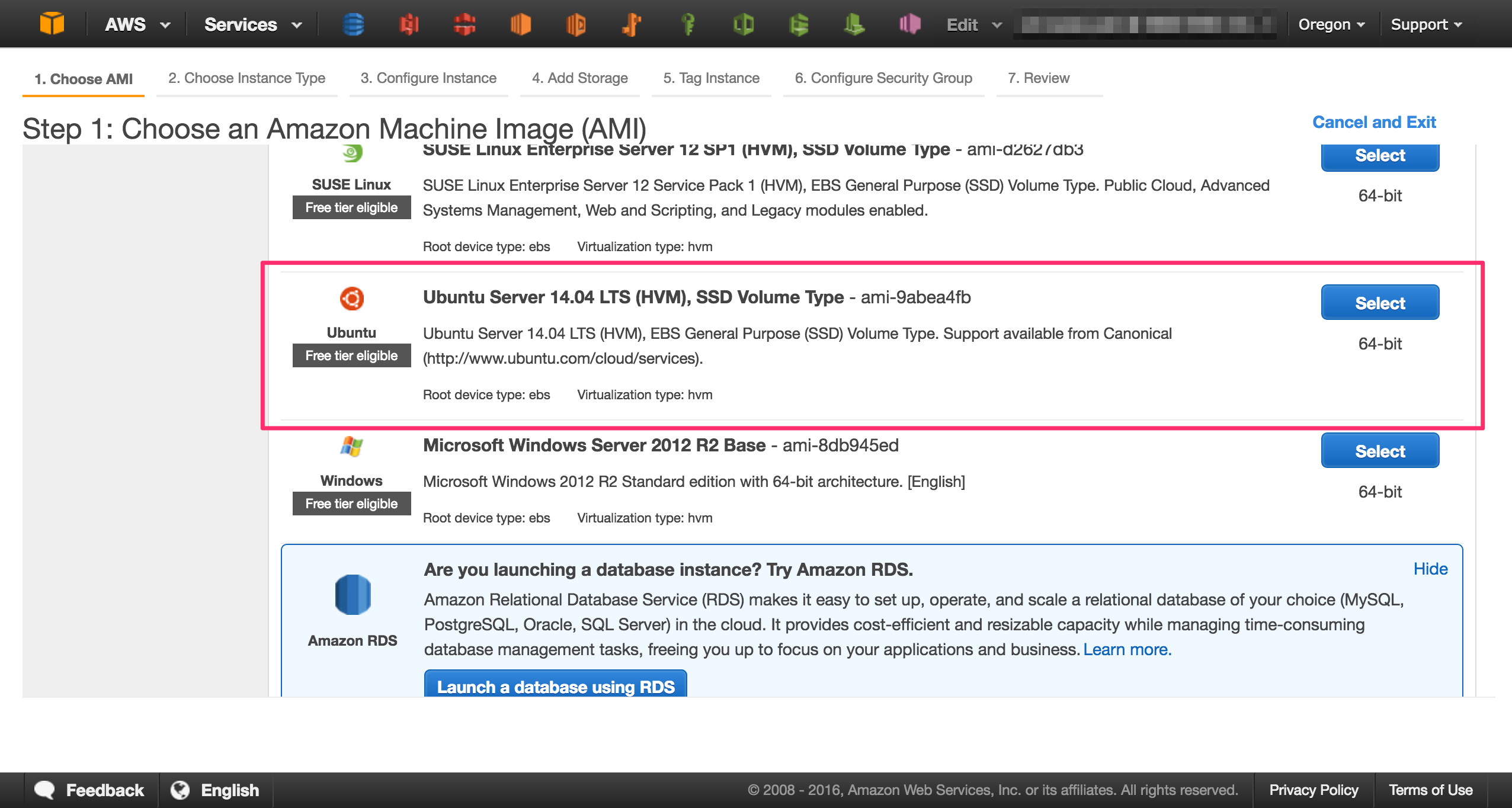
Task: Click the 'Try Amazon RDS' heading
Action: click(x=668, y=569)
